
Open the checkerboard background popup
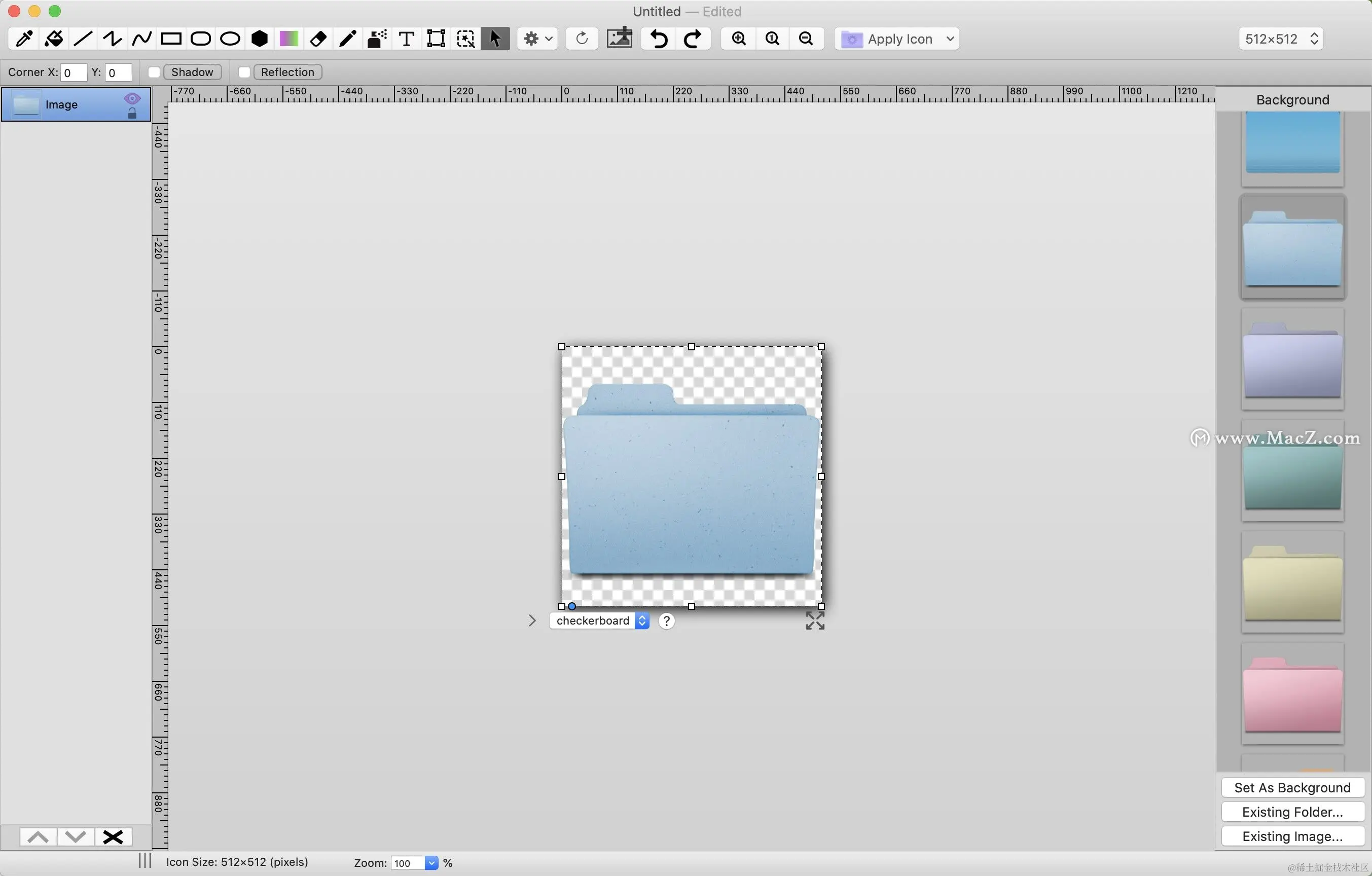(599, 621)
